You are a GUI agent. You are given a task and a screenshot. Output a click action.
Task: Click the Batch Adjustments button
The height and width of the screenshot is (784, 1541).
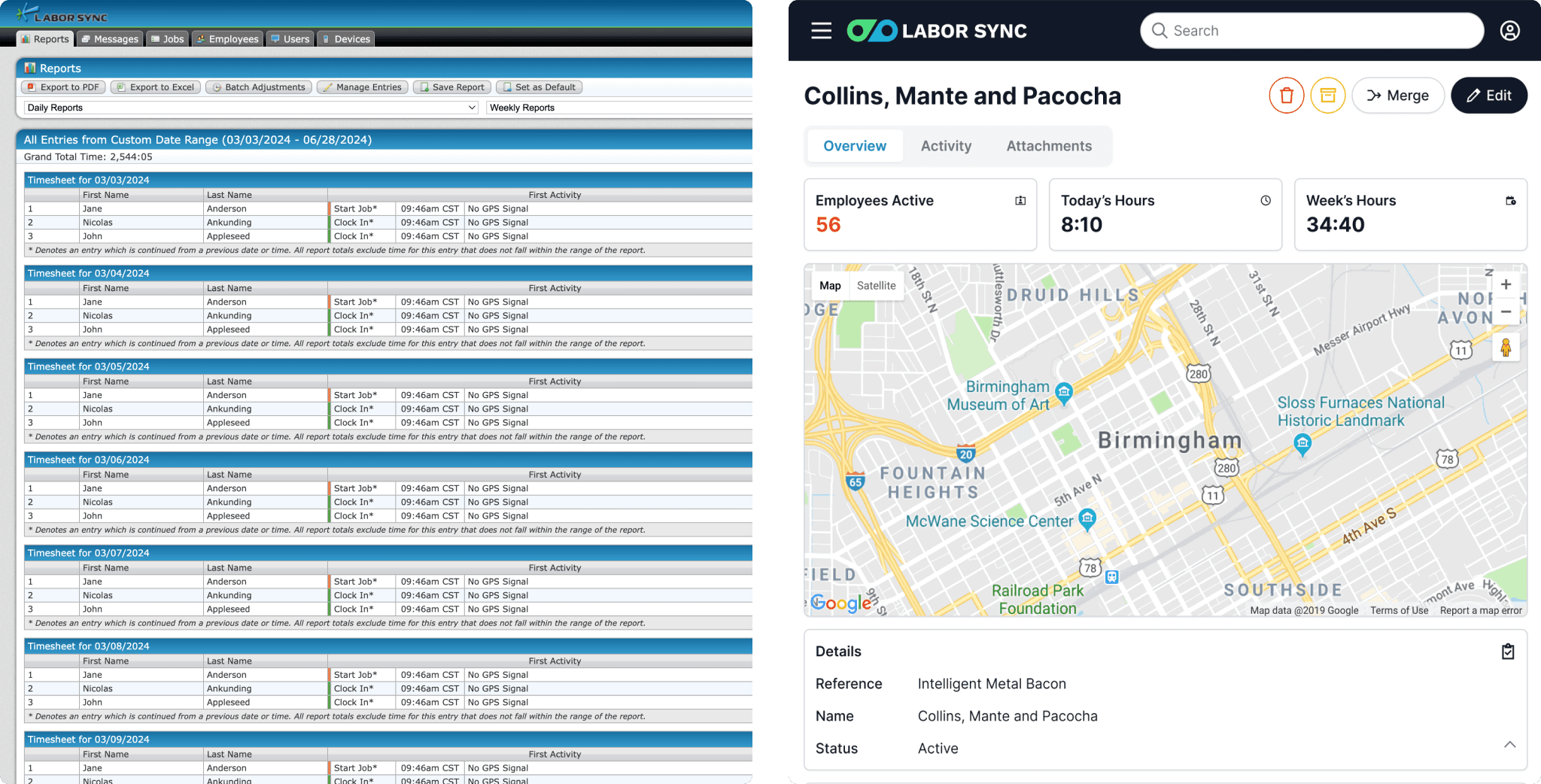(x=259, y=87)
